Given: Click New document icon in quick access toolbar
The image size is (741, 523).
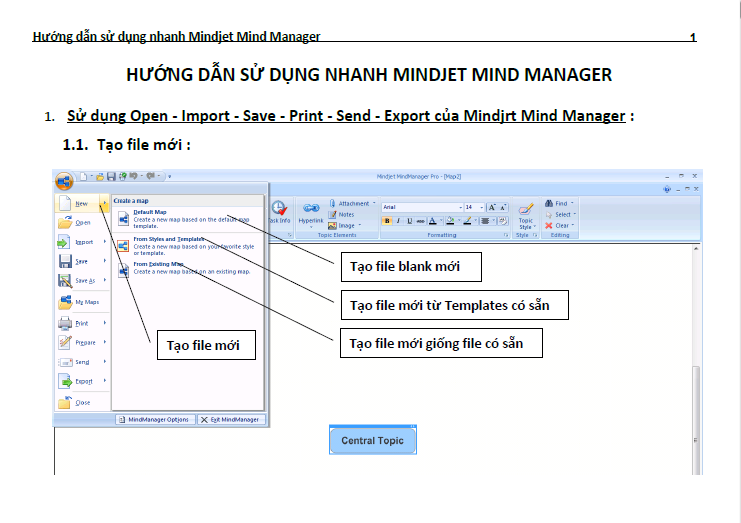Looking at the screenshot, I should click(83, 176).
